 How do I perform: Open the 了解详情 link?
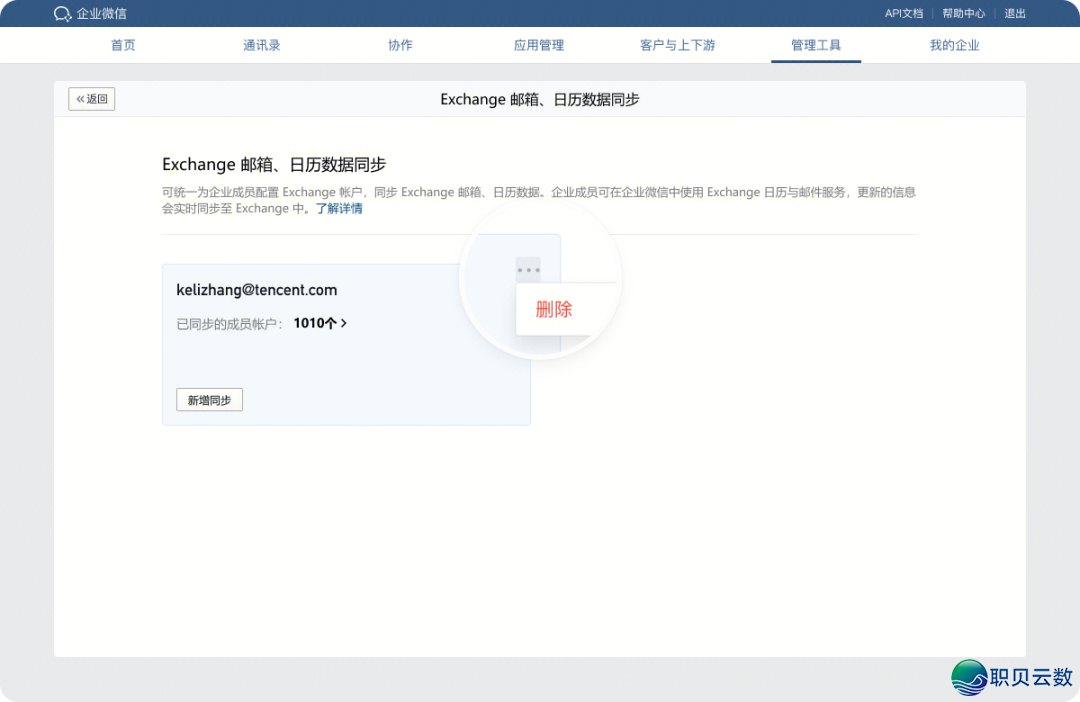339,208
